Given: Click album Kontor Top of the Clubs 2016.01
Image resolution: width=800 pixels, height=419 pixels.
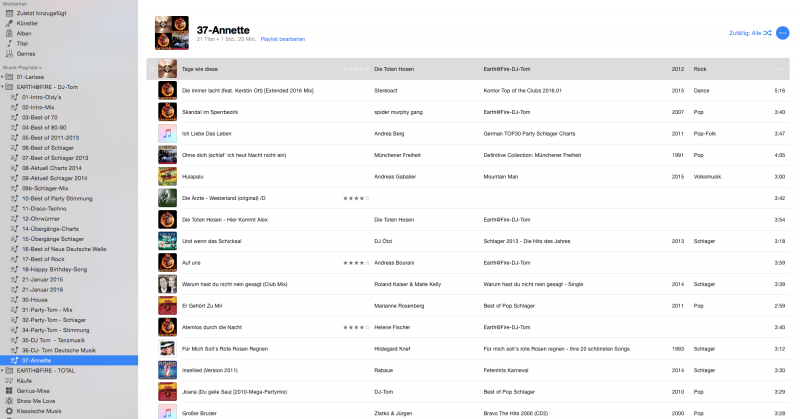Looking at the screenshot, I should tap(522, 91).
